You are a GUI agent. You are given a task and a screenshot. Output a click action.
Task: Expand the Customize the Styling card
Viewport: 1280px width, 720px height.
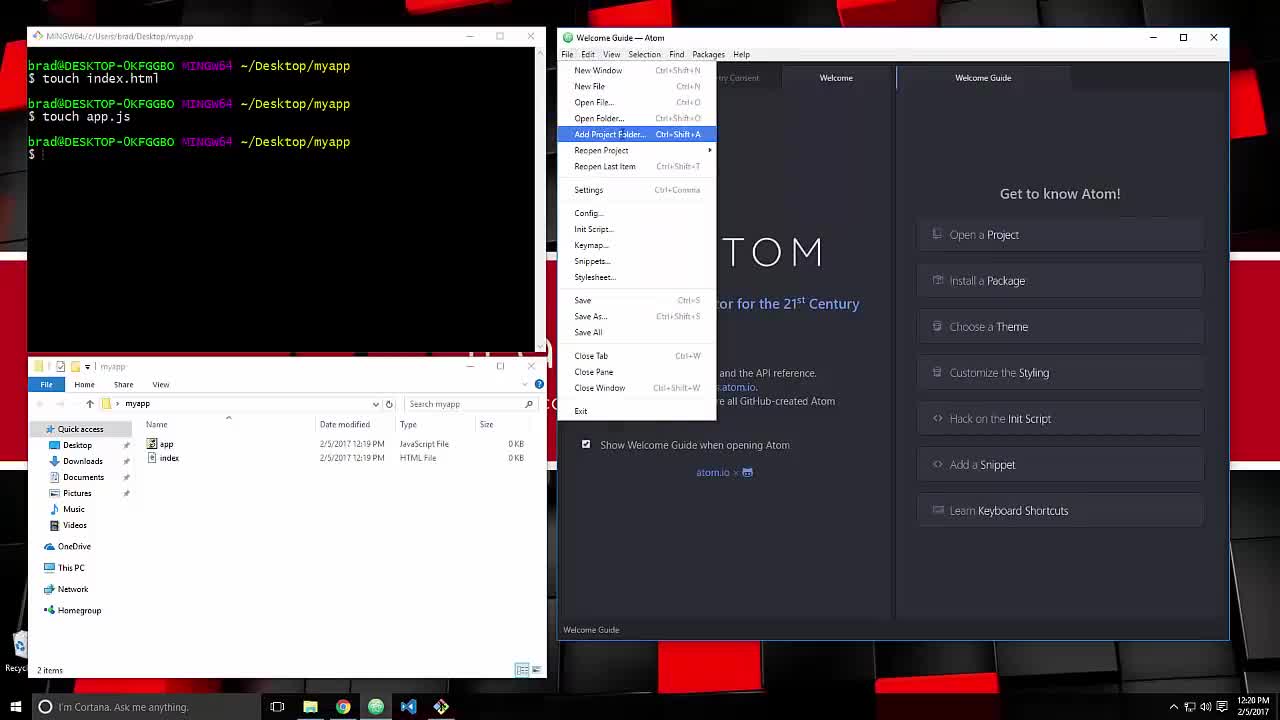[x=1060, y=373]
